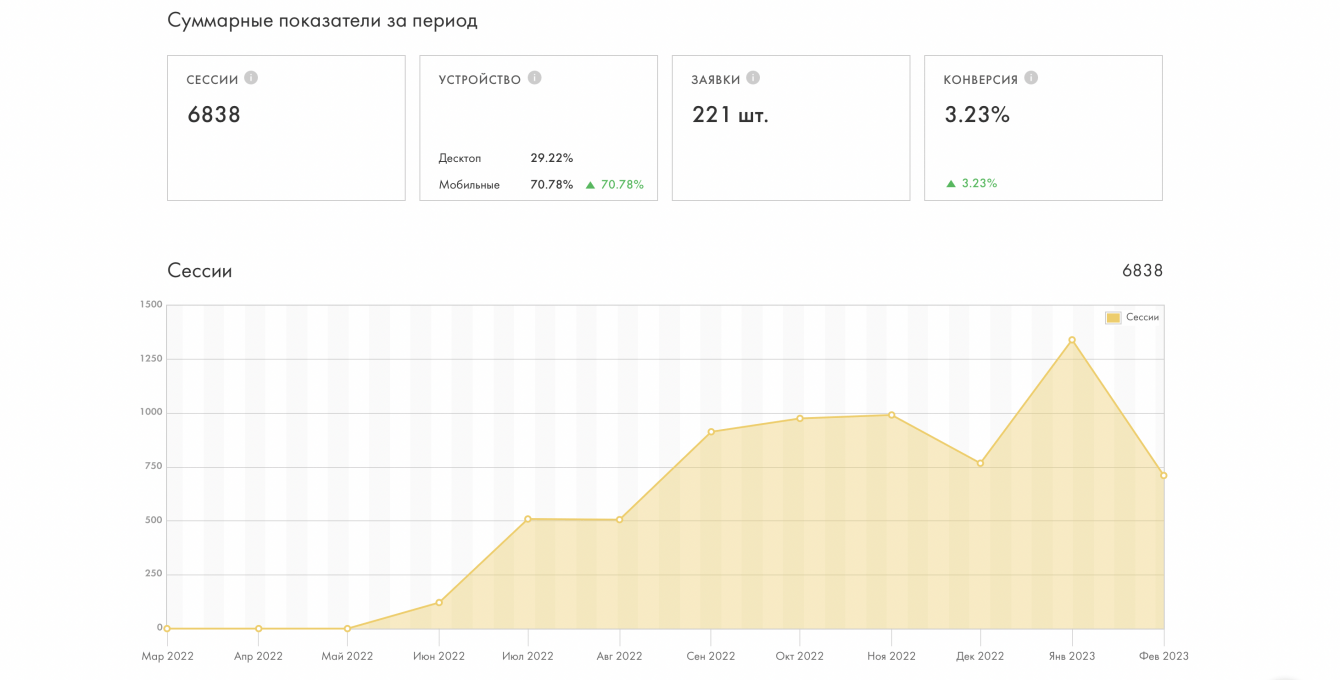Toggle the Сессии legend swatch in chart
1340x680 pixels.
(x=1113, y=318)
